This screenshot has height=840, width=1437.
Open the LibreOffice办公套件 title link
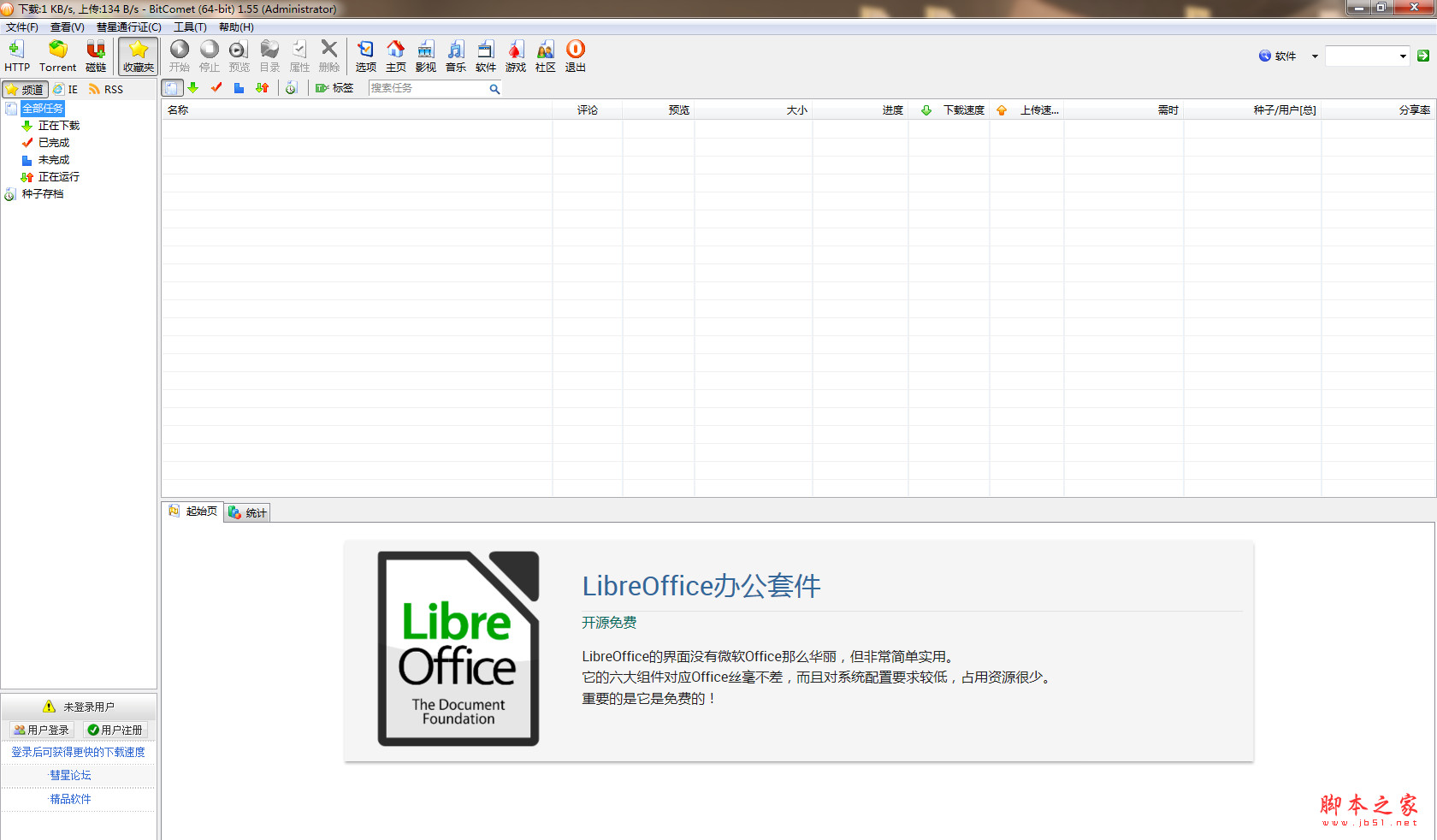click(x=701, y=586)
